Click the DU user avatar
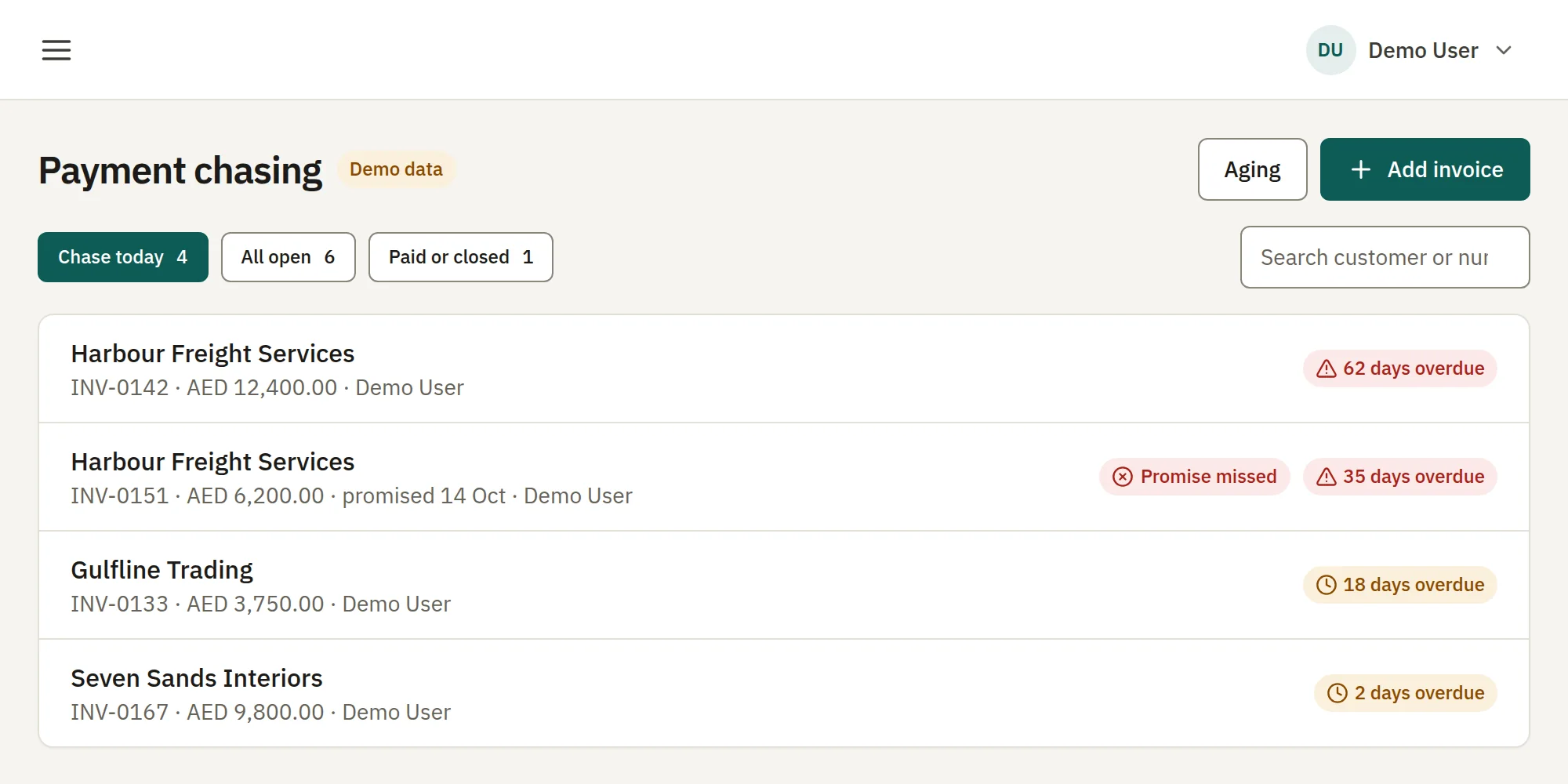 [x=1330, y=50]
